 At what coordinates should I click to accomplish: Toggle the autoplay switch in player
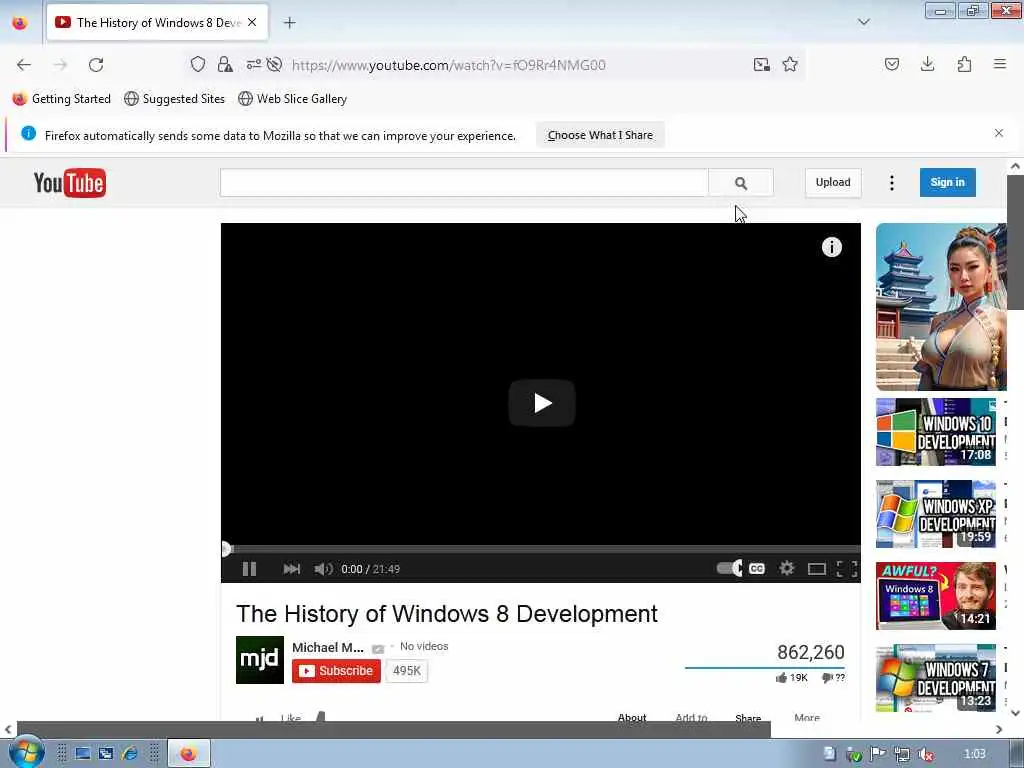(729, 568)
